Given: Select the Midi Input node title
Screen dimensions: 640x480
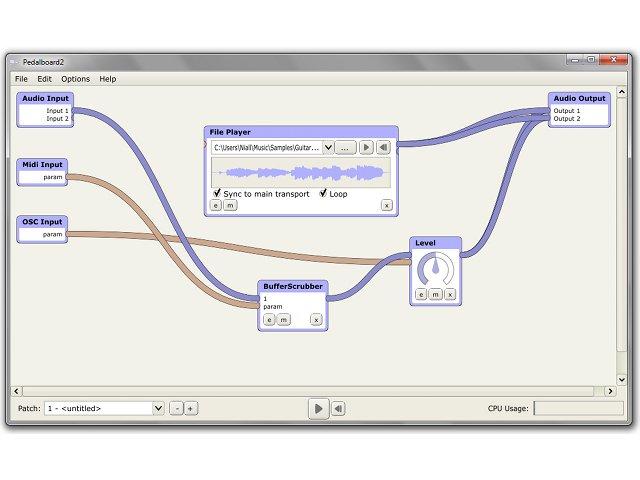Looking at the screenshot, I should click(x=42, y=164).
